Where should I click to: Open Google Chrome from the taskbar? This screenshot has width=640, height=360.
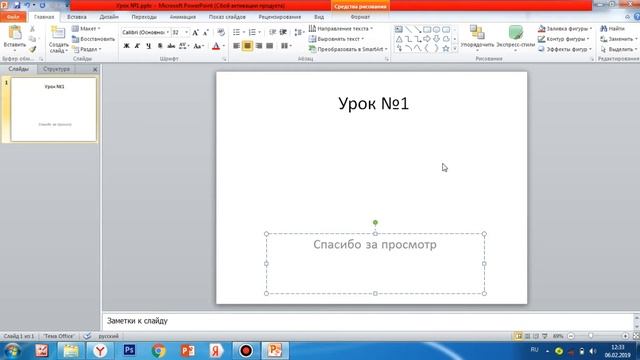click(x=158, y=351)
